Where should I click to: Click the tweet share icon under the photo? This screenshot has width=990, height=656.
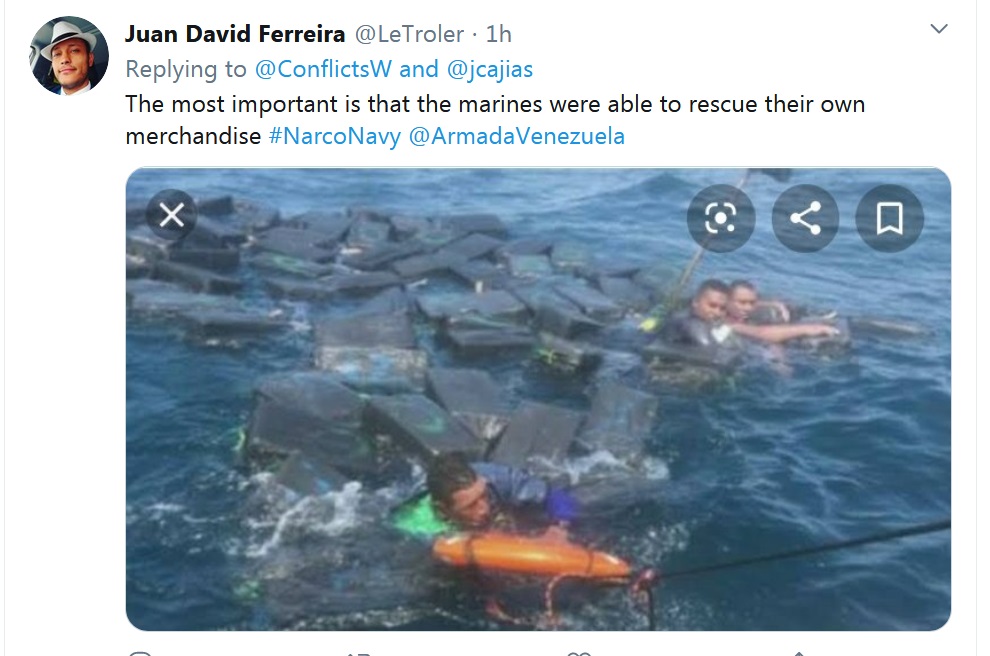798,653
